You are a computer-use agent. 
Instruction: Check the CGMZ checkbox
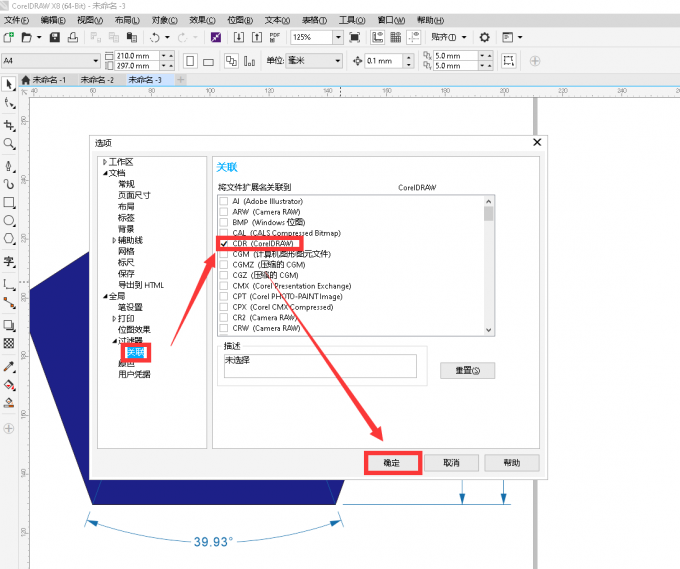pyautogui.click(x=224, y=265)
